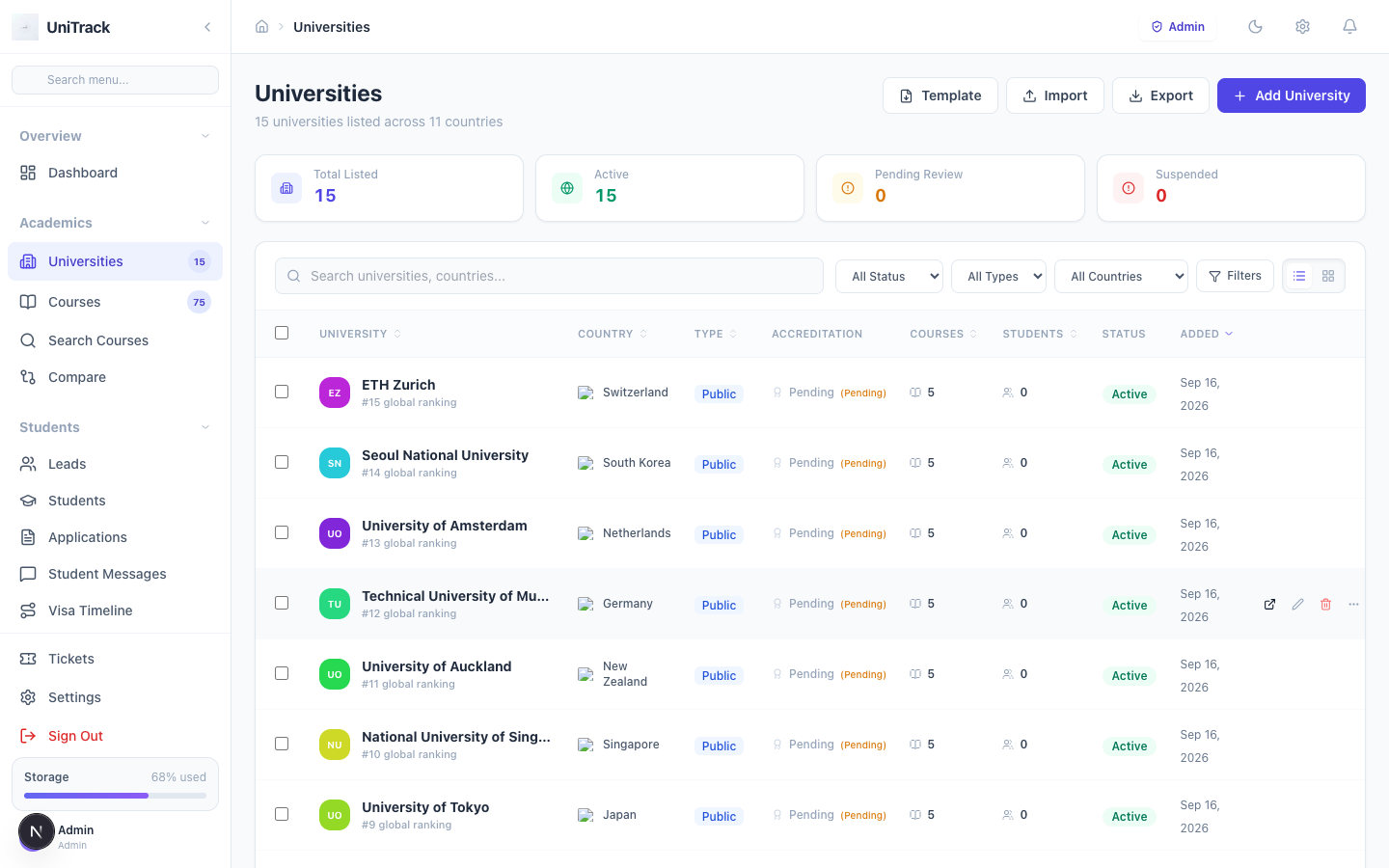
Task: Tick the ETH Zurich row checkbox
Action: [282, 392]
